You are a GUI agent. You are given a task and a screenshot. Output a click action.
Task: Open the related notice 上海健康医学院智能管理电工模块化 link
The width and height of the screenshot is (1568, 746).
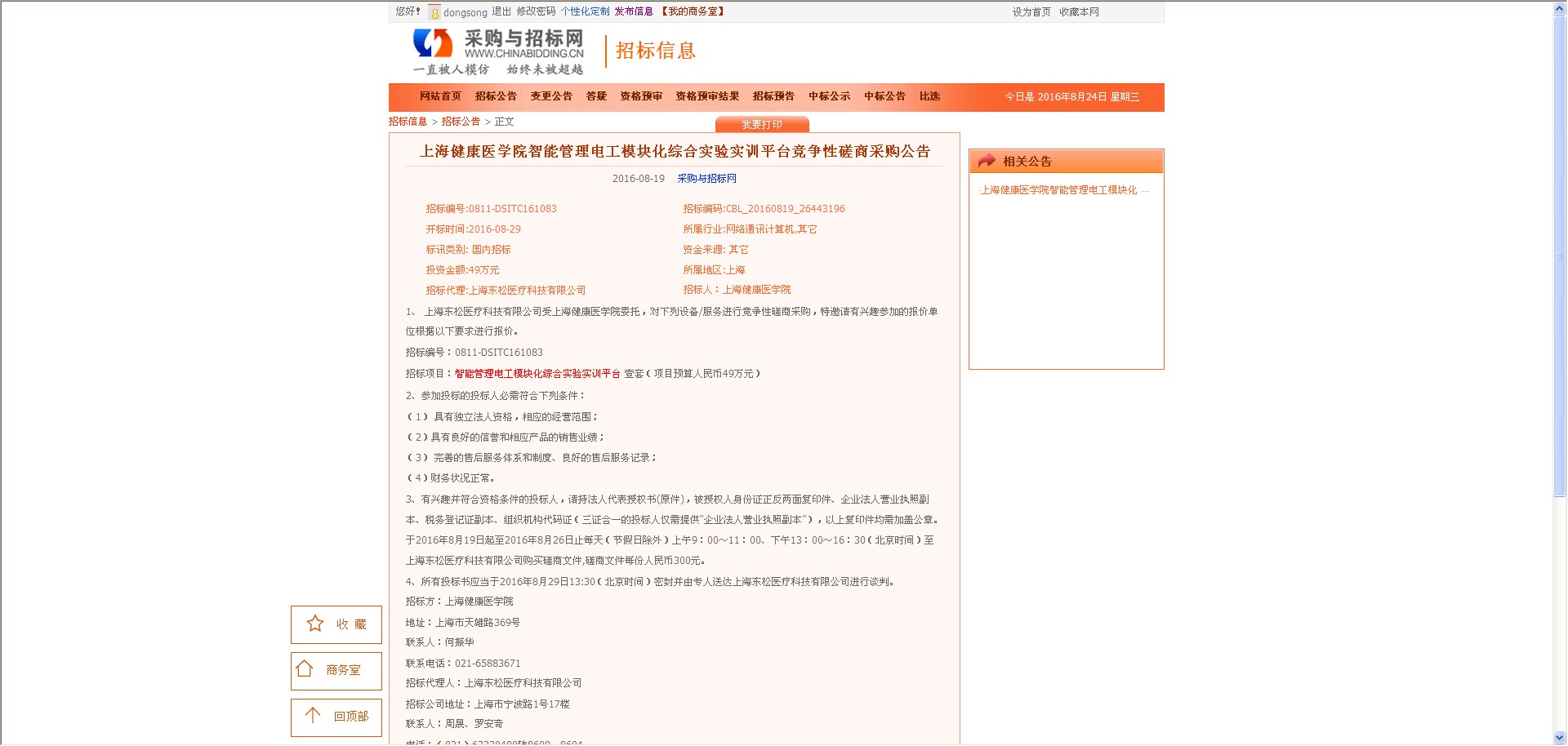coord(1059,190)
